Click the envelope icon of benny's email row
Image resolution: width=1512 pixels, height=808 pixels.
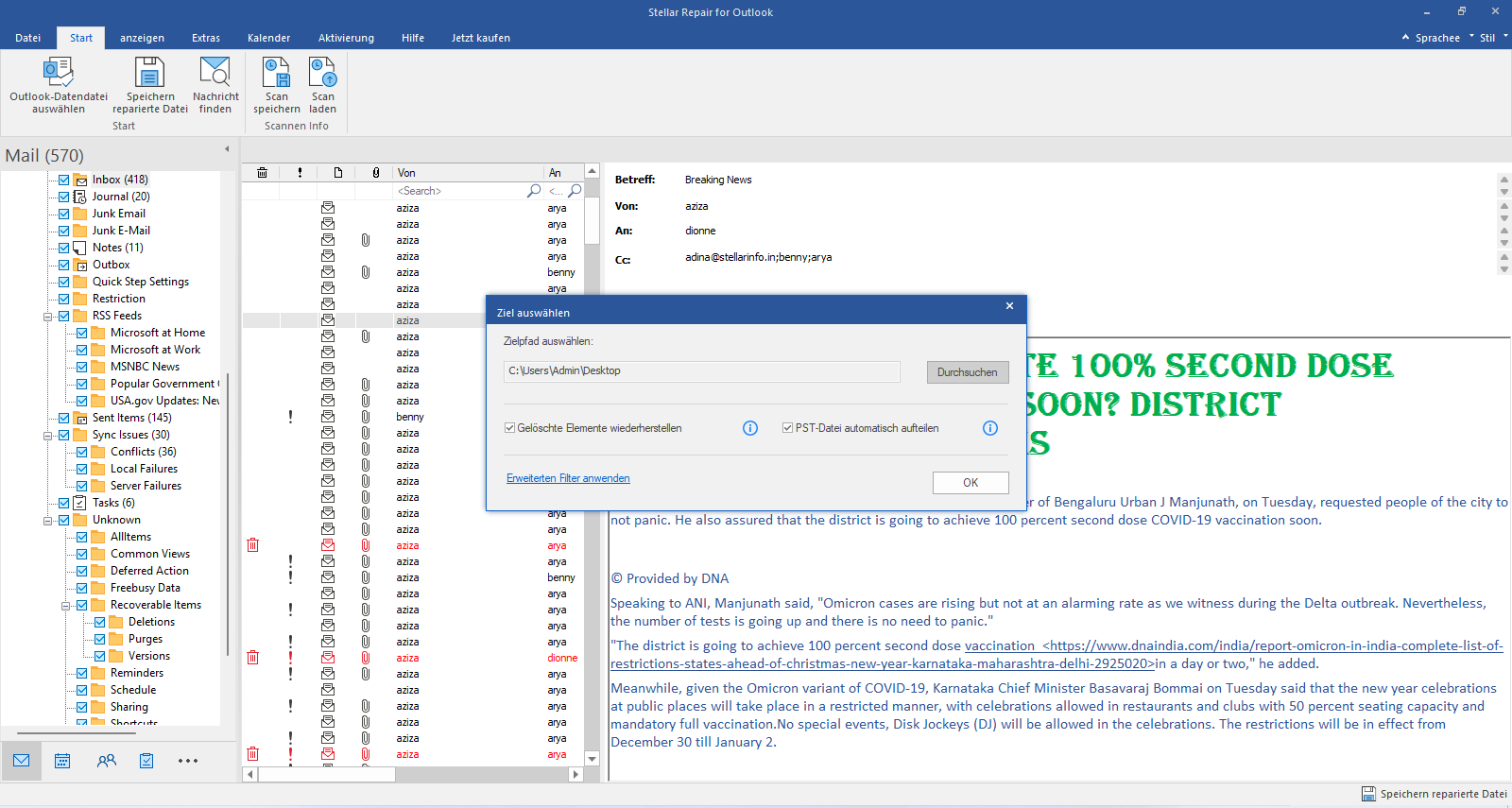point(328,417)
